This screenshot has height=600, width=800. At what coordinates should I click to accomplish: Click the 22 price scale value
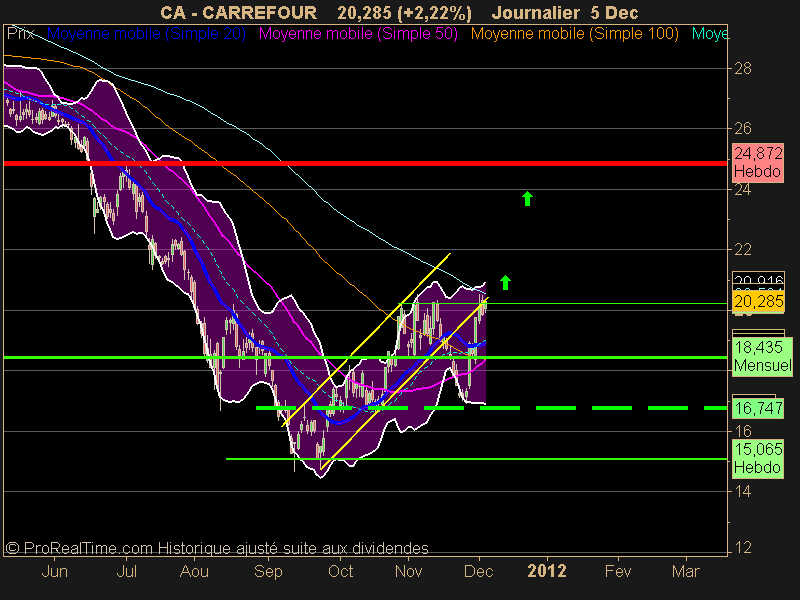click(743, 249)
